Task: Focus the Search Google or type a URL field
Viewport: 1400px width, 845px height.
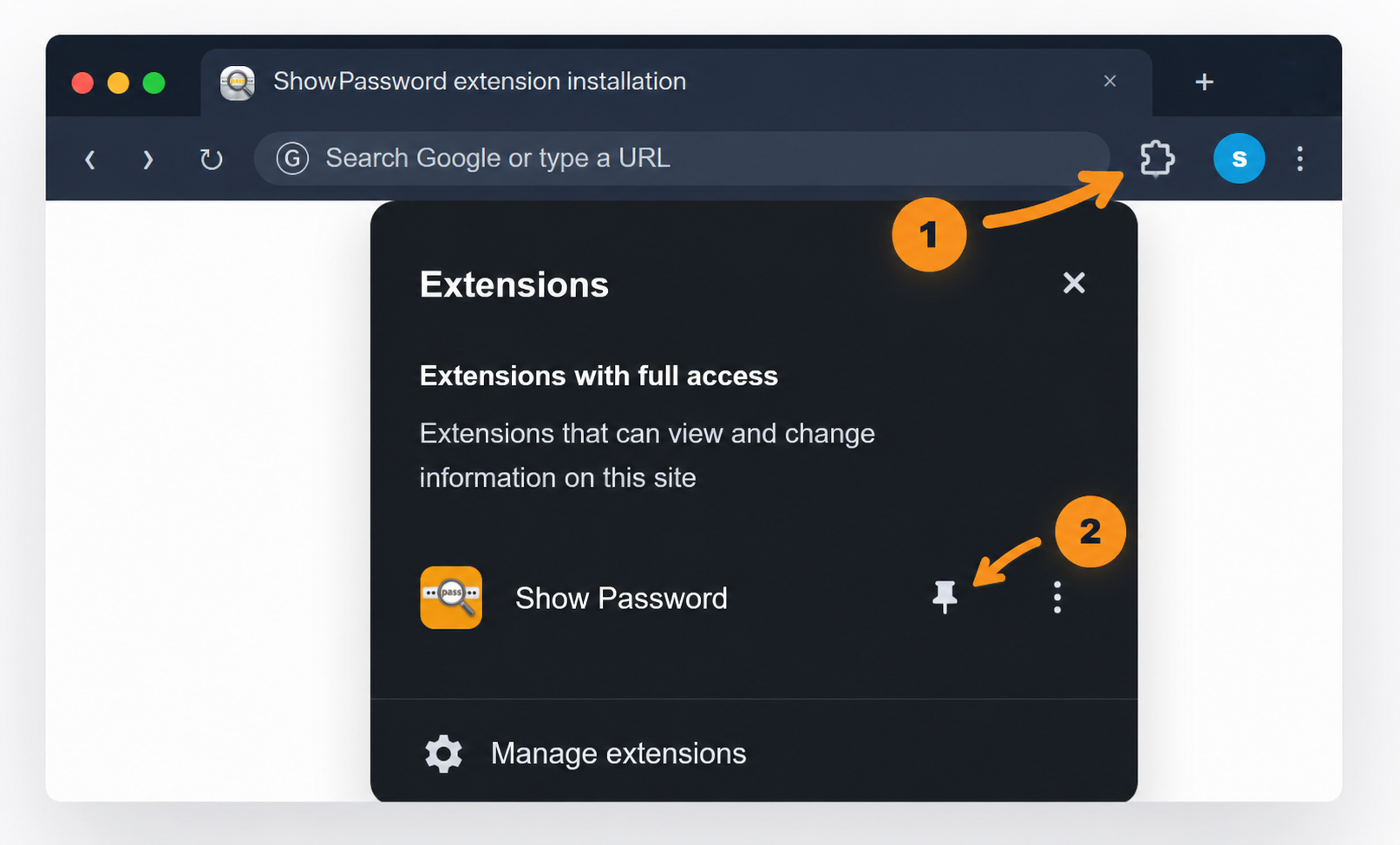Action: click(x=682, y=158)
